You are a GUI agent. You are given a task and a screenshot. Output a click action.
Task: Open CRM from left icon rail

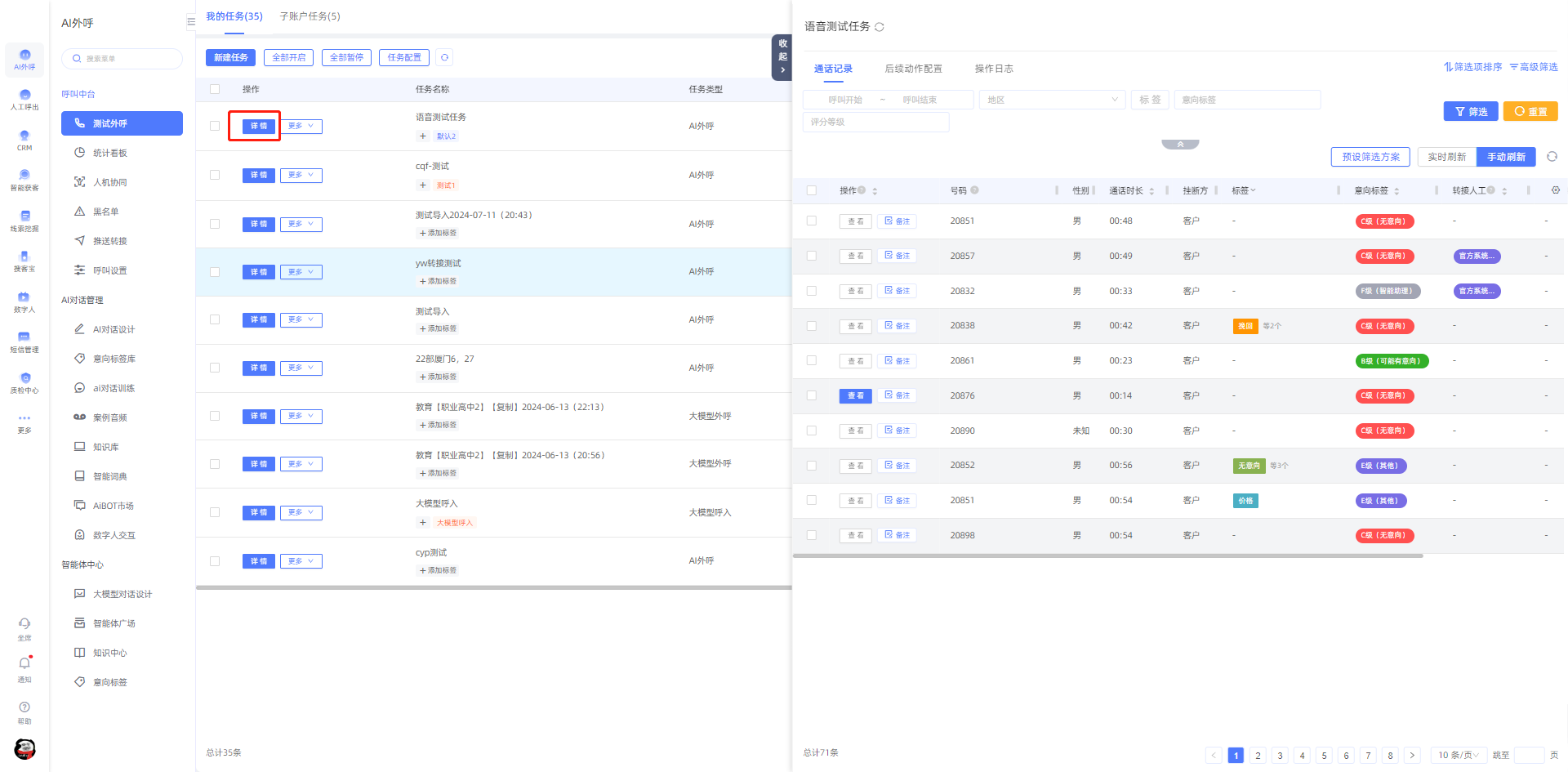click(24, 141)
